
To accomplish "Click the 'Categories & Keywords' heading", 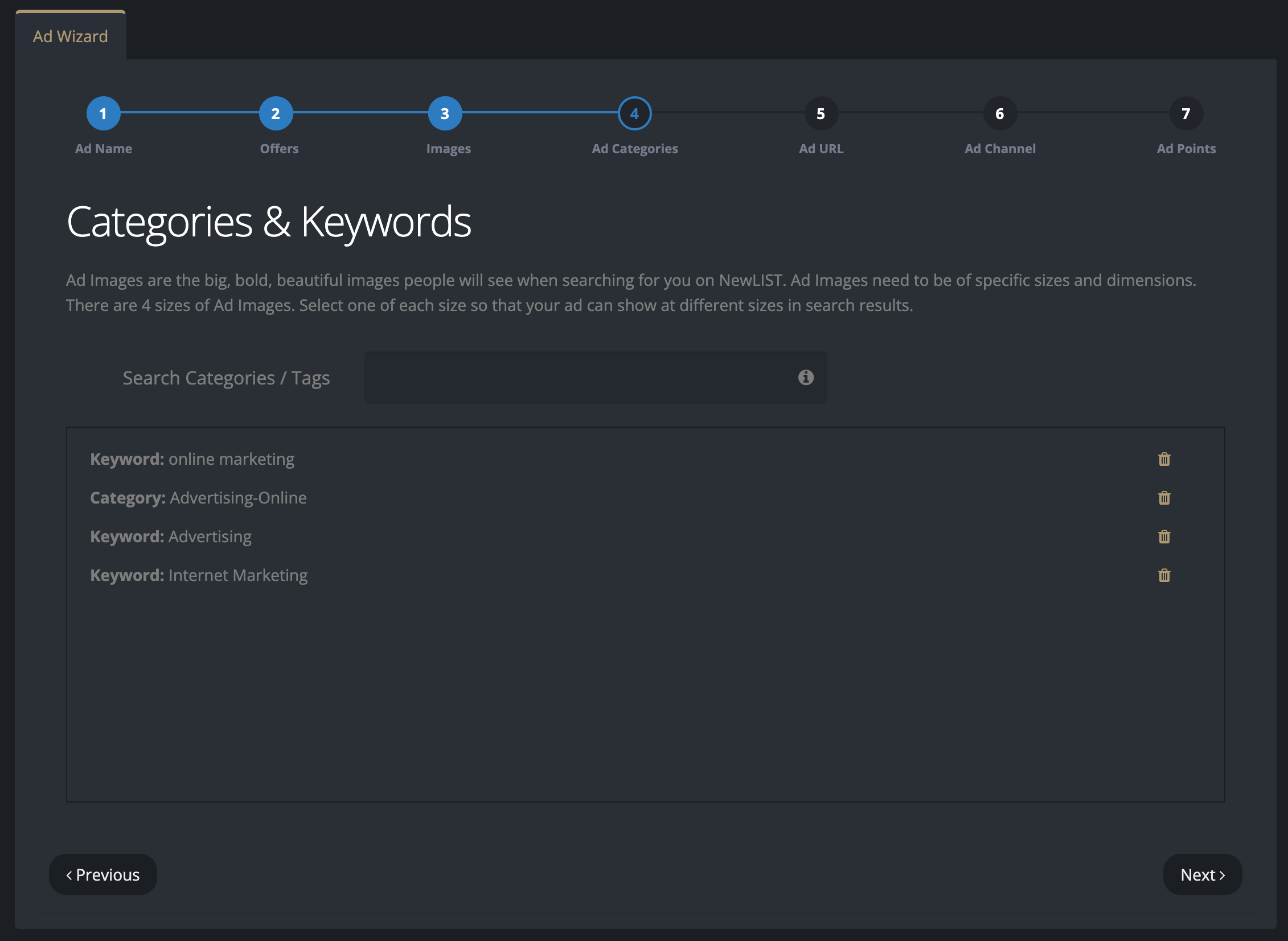I will click(269, 223).
